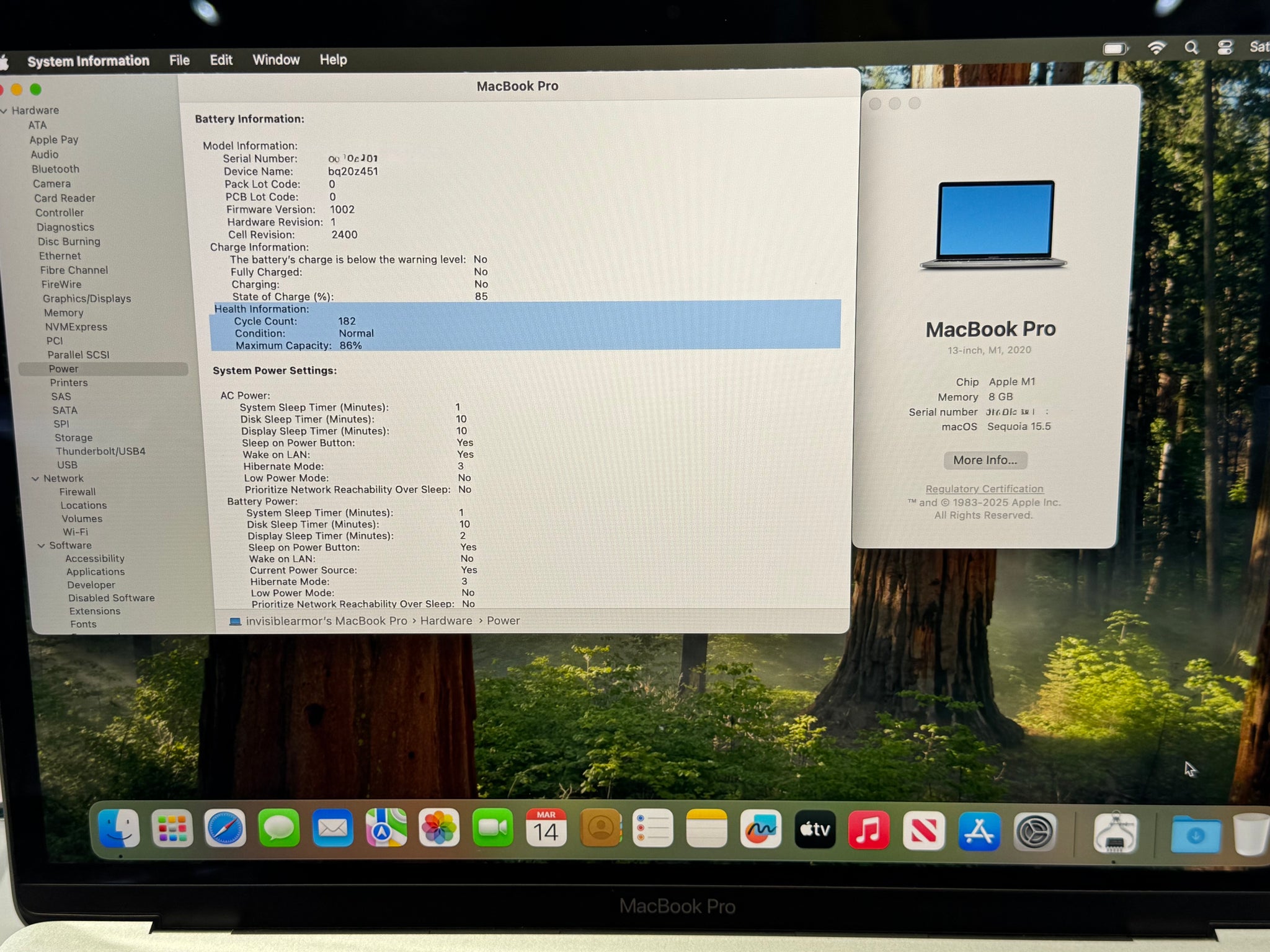Open the Photos app icon
The width and height of the screenshot is (1270, 952).
coord(439,829)
